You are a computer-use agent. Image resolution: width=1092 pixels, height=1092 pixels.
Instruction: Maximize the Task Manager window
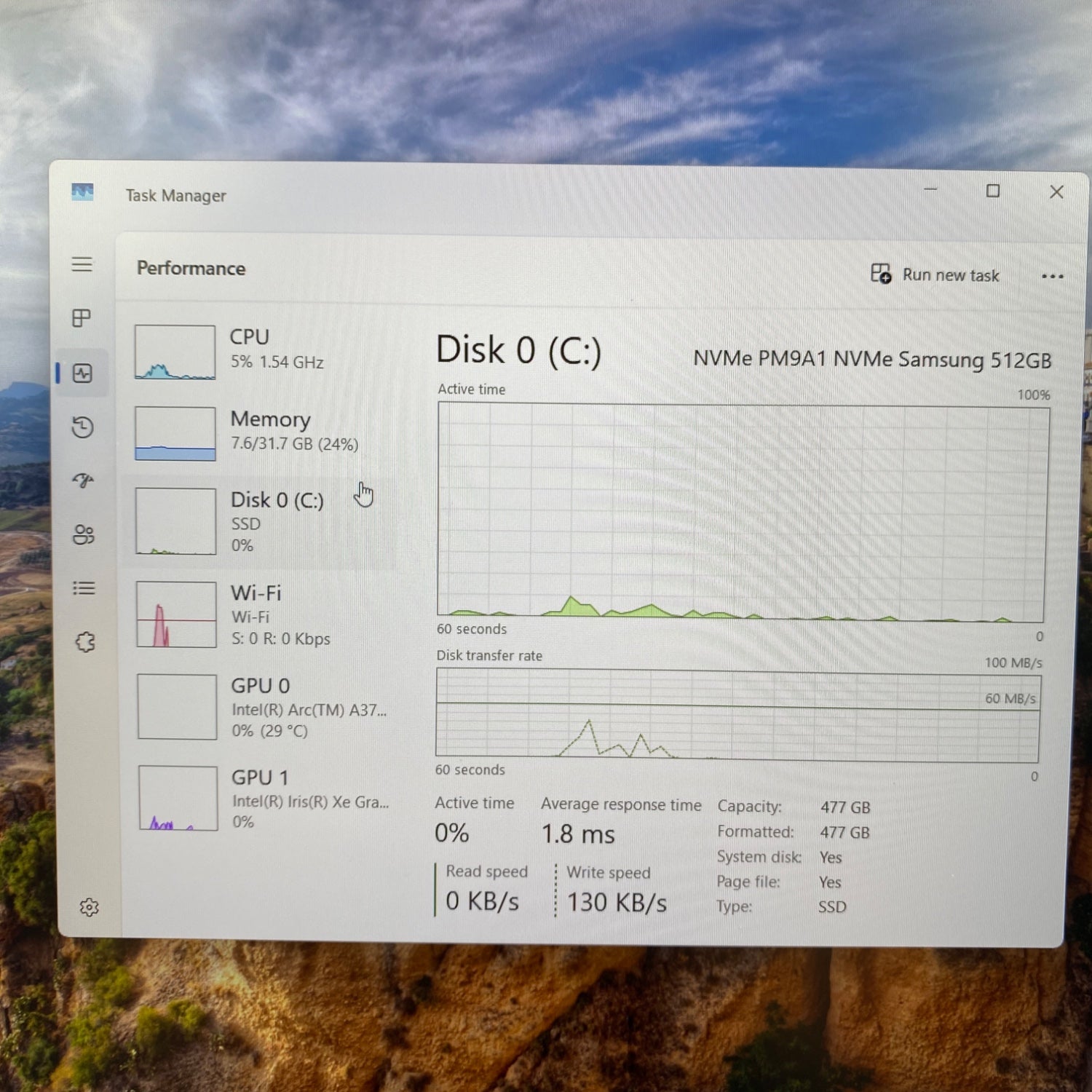point(993,191)
